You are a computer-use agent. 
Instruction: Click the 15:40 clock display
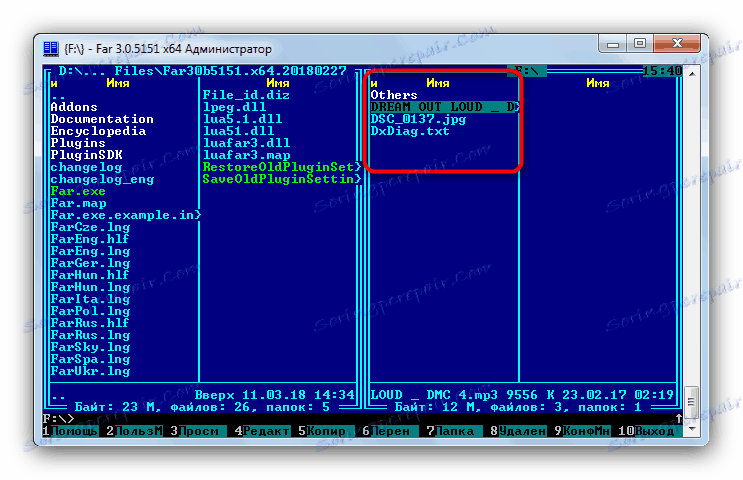[x=662, y=71]
